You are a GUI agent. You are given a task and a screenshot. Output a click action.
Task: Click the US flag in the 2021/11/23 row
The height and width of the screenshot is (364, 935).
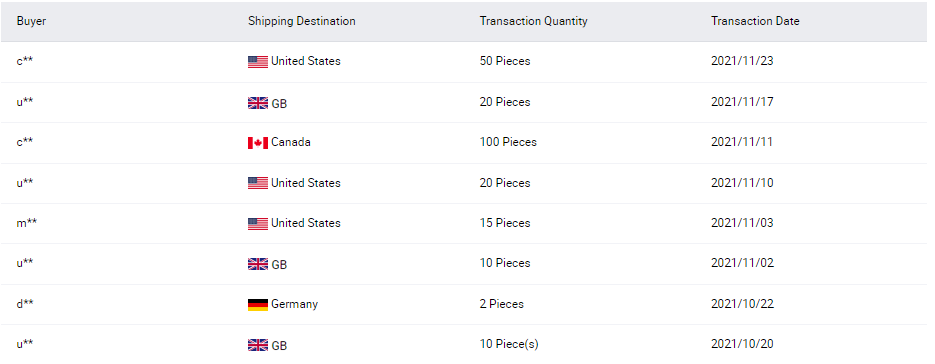[x=258, y=61]
